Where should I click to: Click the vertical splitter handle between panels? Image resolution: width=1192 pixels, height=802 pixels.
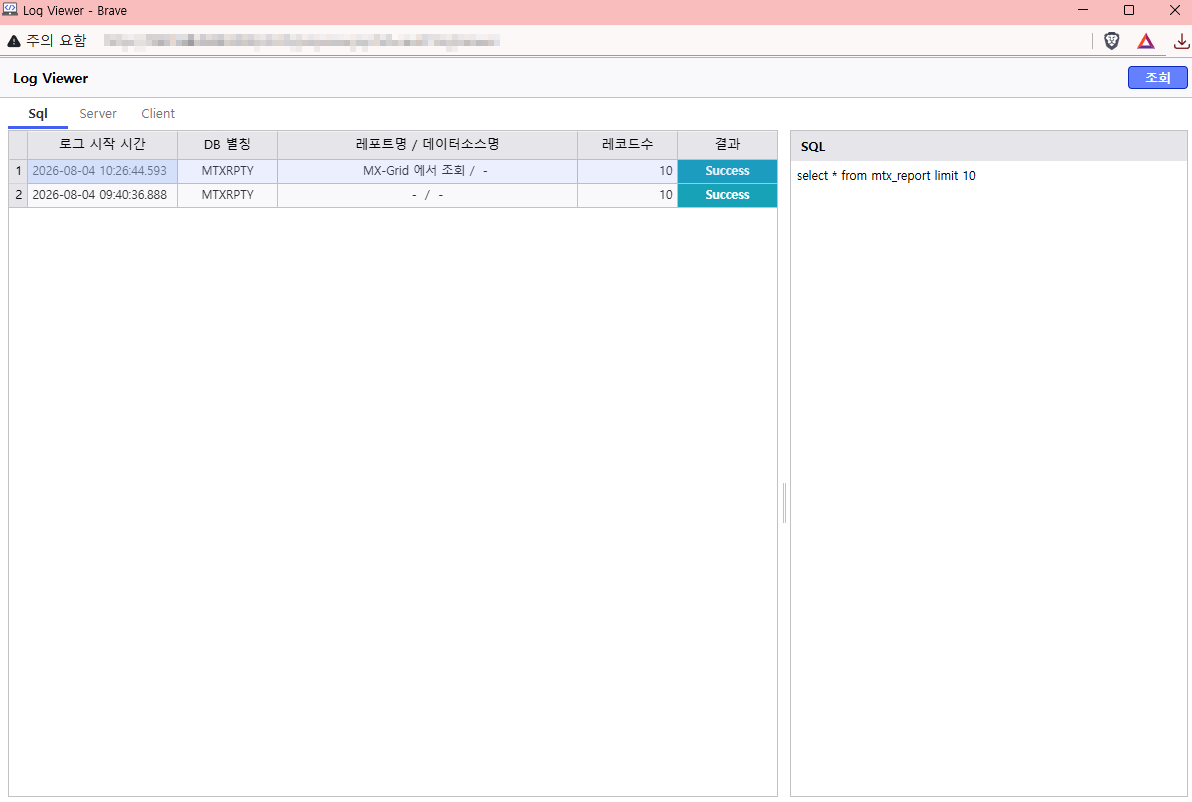[x=784, y=502]
